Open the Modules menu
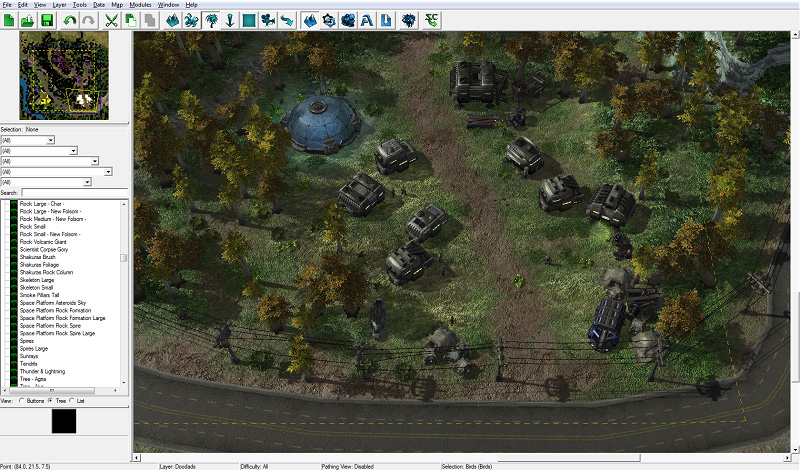The width and height of the screenshot is (800, 470). [x=140, y=5]
